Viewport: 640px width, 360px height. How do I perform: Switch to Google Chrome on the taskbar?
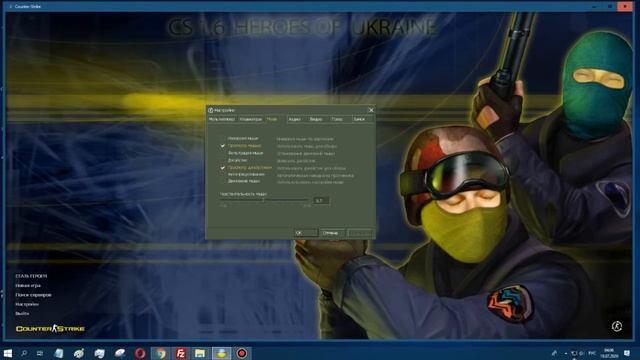point(160,353)
